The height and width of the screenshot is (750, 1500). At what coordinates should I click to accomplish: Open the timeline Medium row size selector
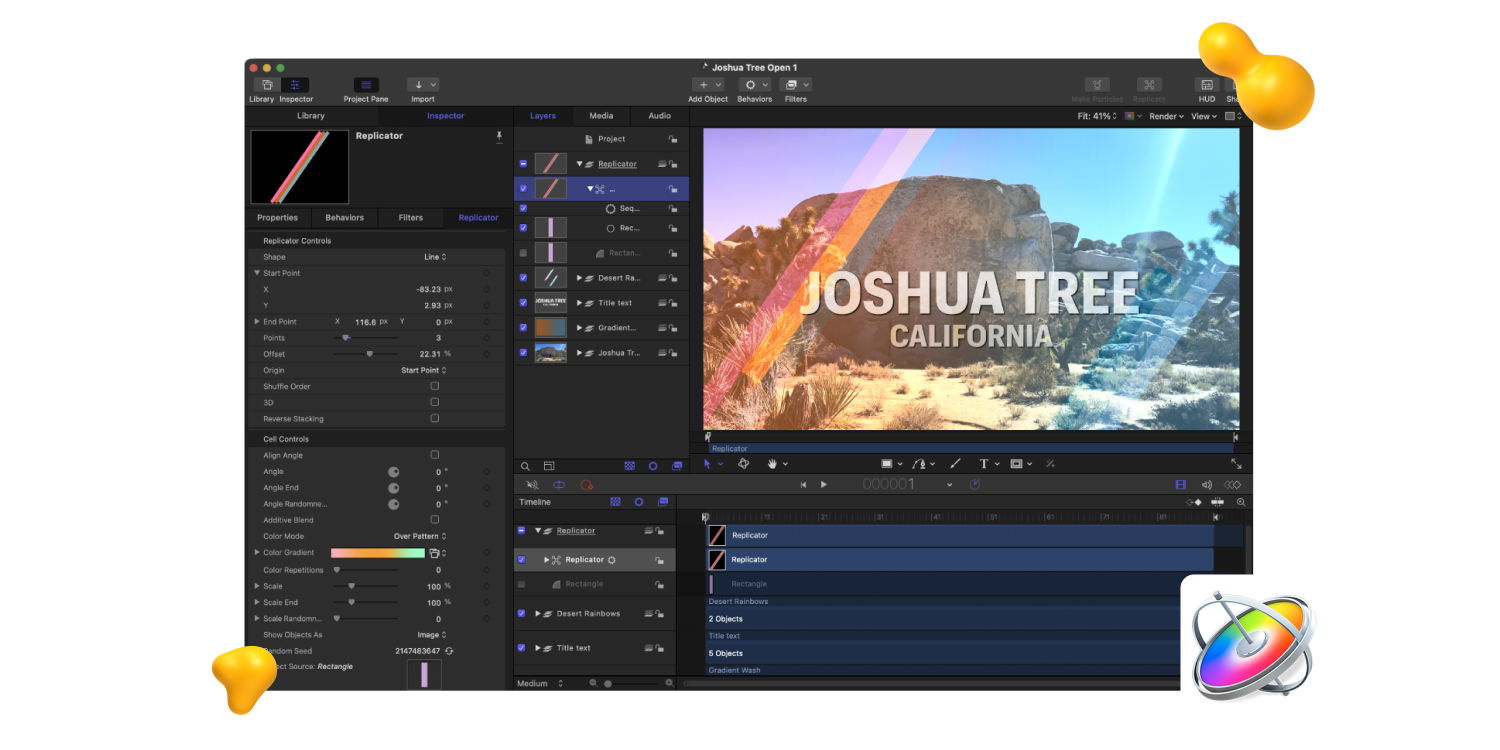[541, 683]
